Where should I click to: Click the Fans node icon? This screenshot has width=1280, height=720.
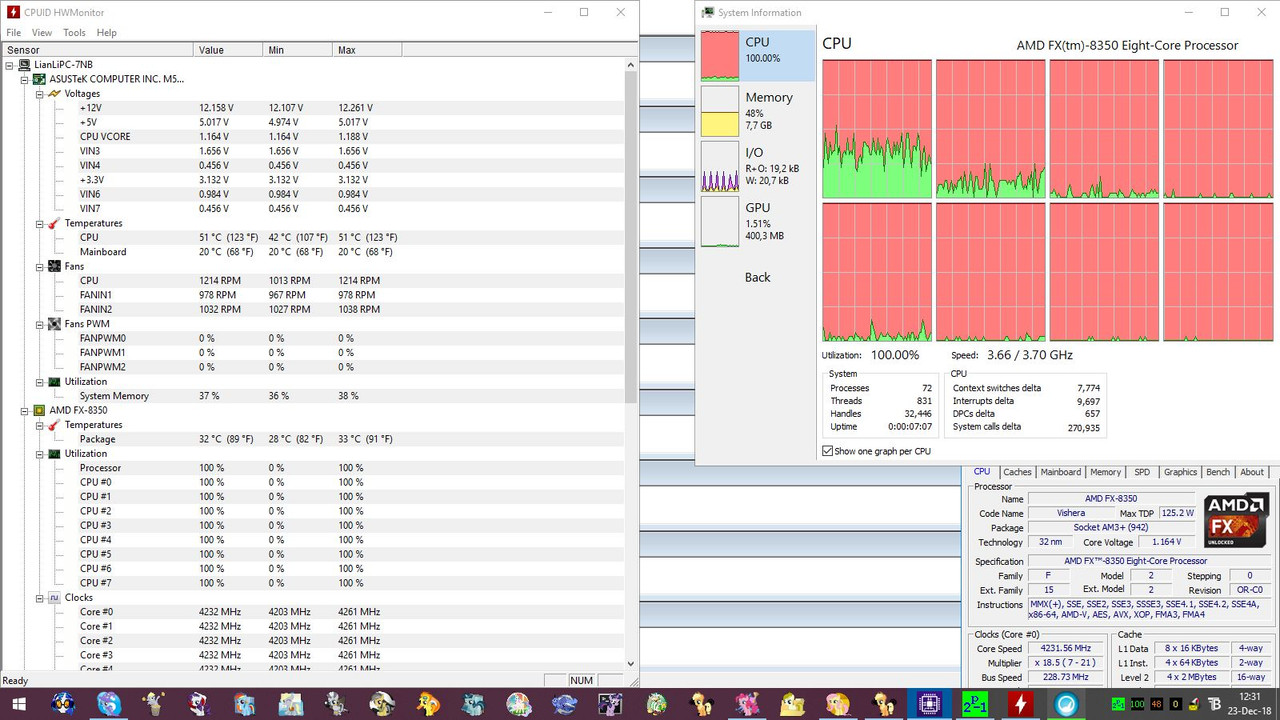pyautogui.click(x=54, y=266)
